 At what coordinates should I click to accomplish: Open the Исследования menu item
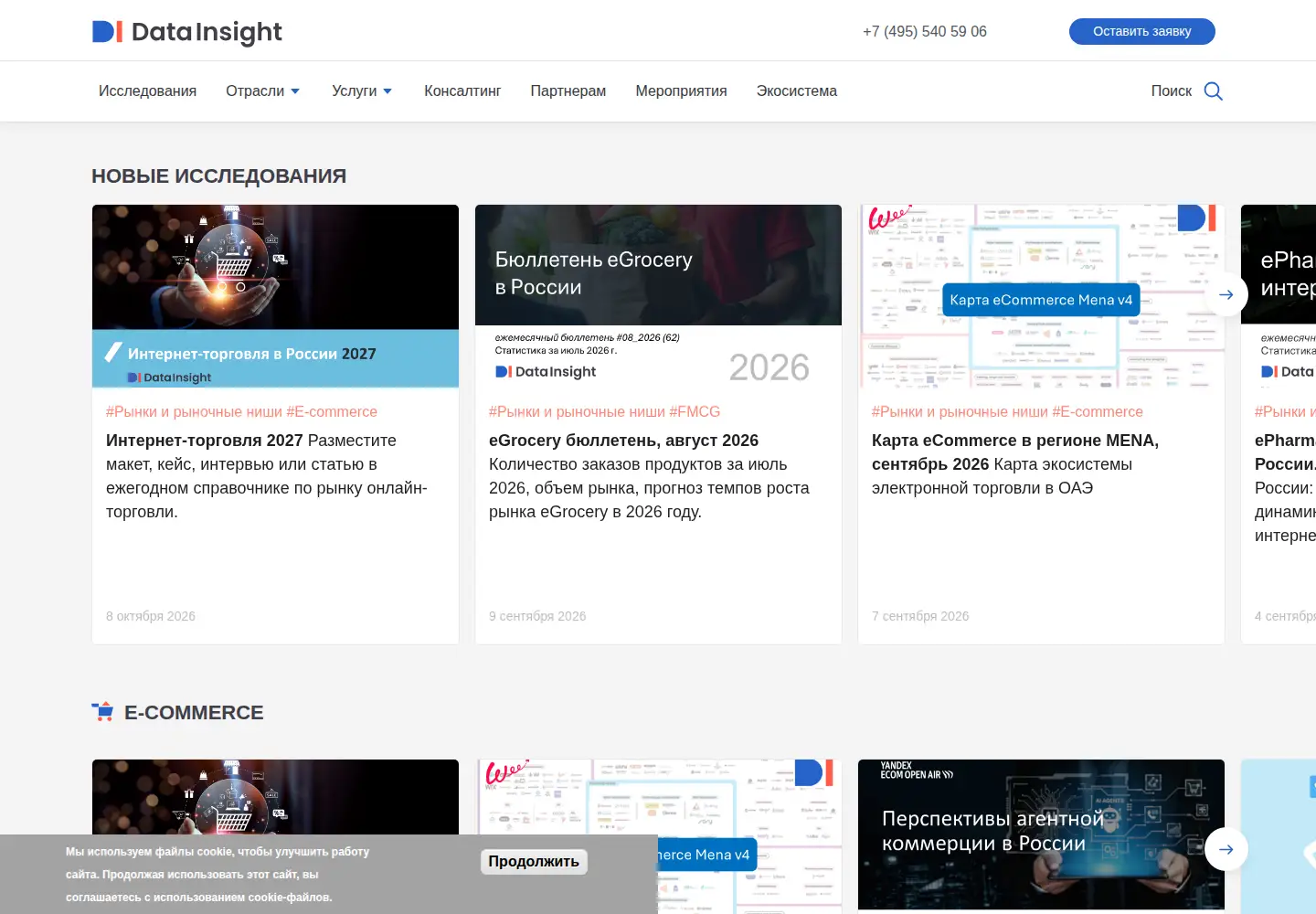click(x=147, y=91)
